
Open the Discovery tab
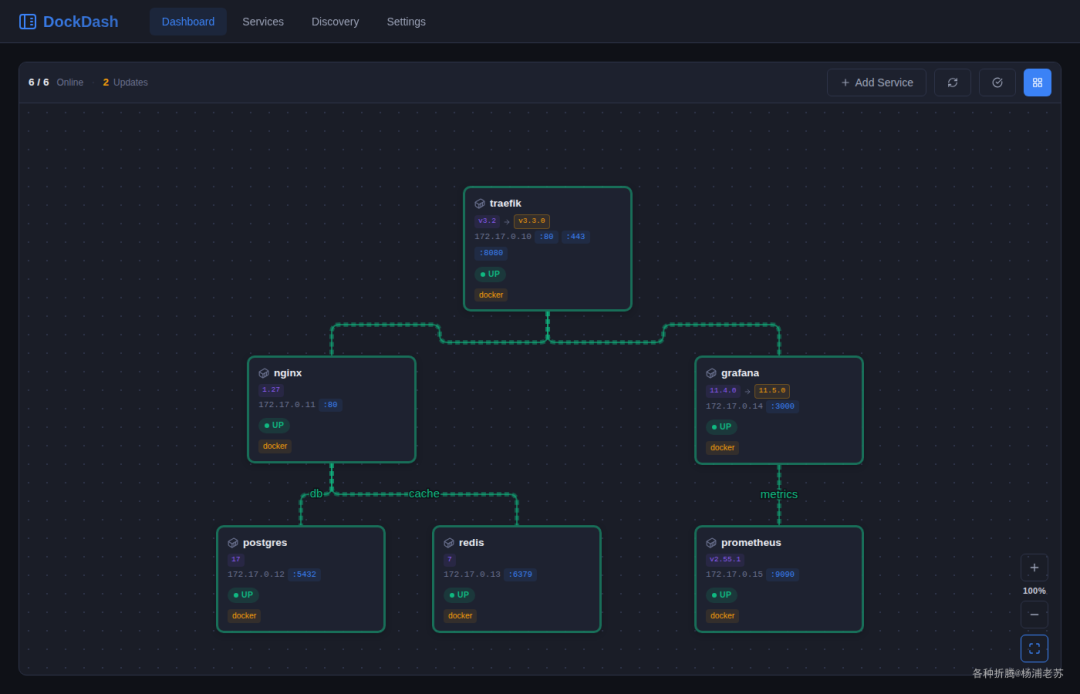(335, 21)
